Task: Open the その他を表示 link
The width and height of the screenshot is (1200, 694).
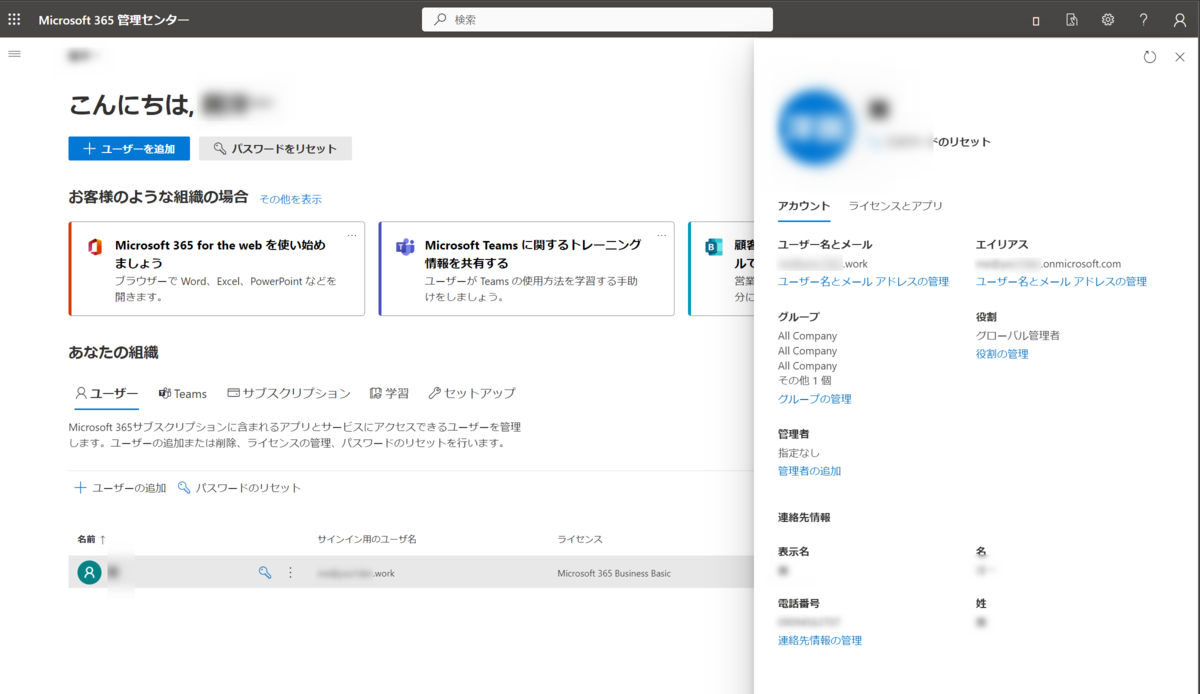Action: 291,199
